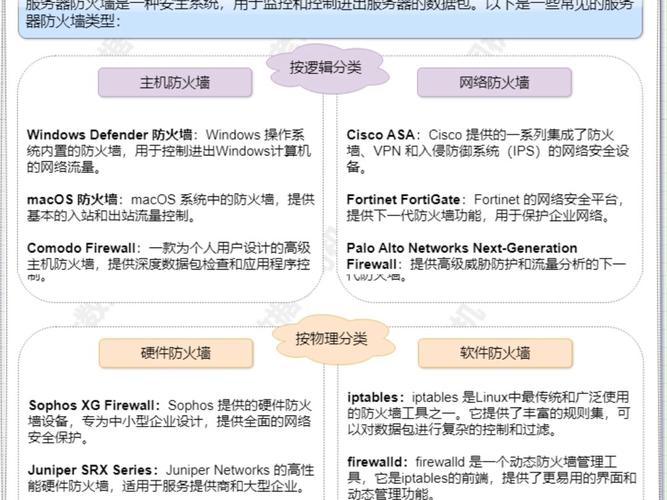Click the text 安全保护 under Sophos

[x=54, y=437]
